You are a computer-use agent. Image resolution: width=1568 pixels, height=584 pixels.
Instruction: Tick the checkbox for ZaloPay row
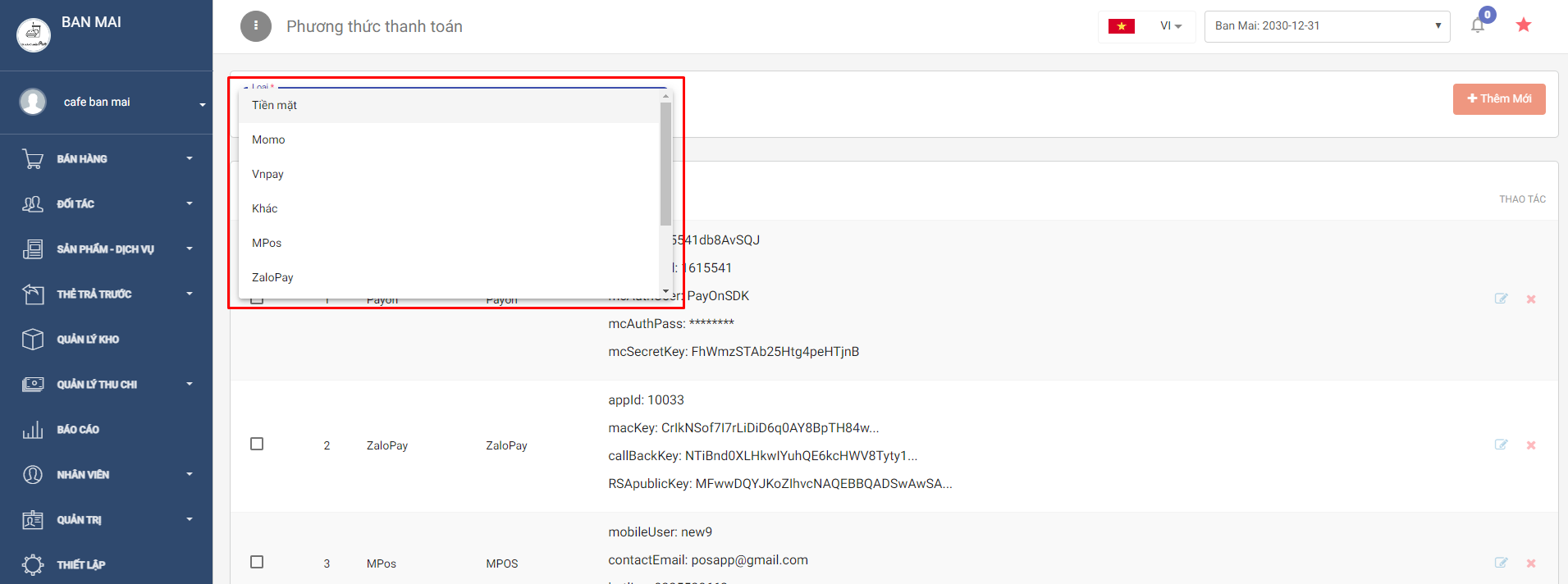point(257,444)
